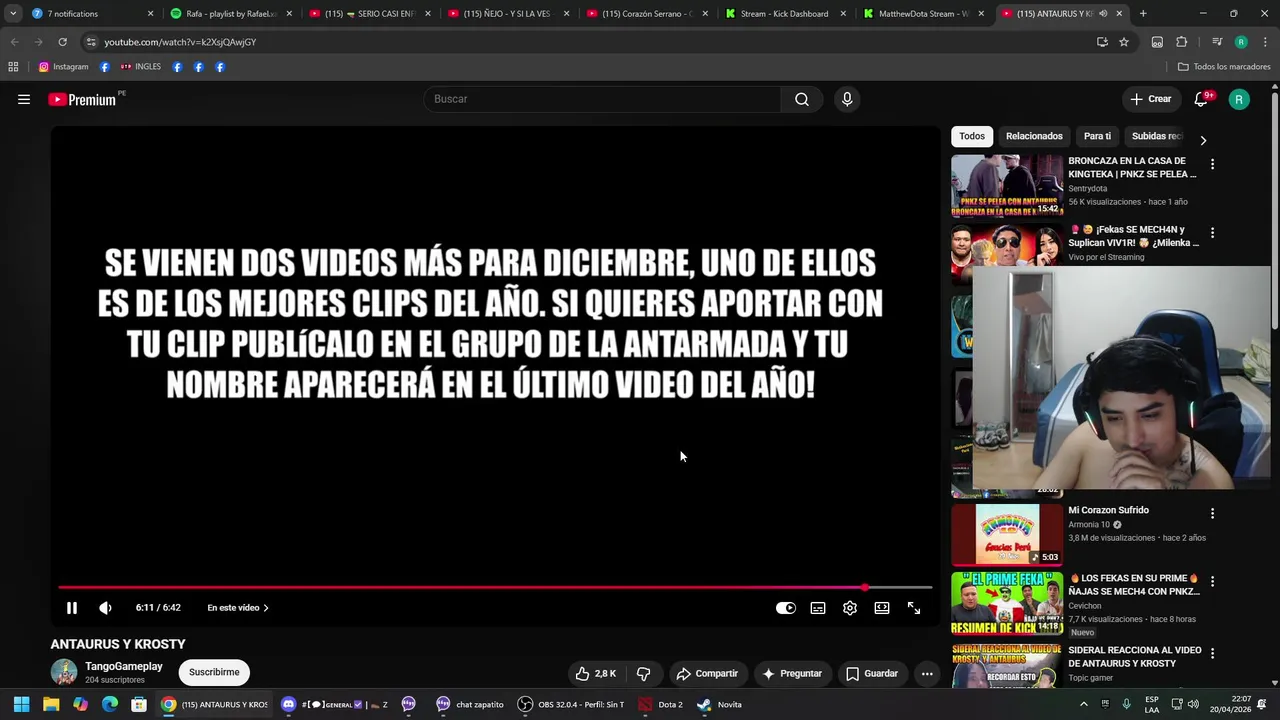Open options for LOS FEKAS EN SU PRIME video

pos(1212,581)
